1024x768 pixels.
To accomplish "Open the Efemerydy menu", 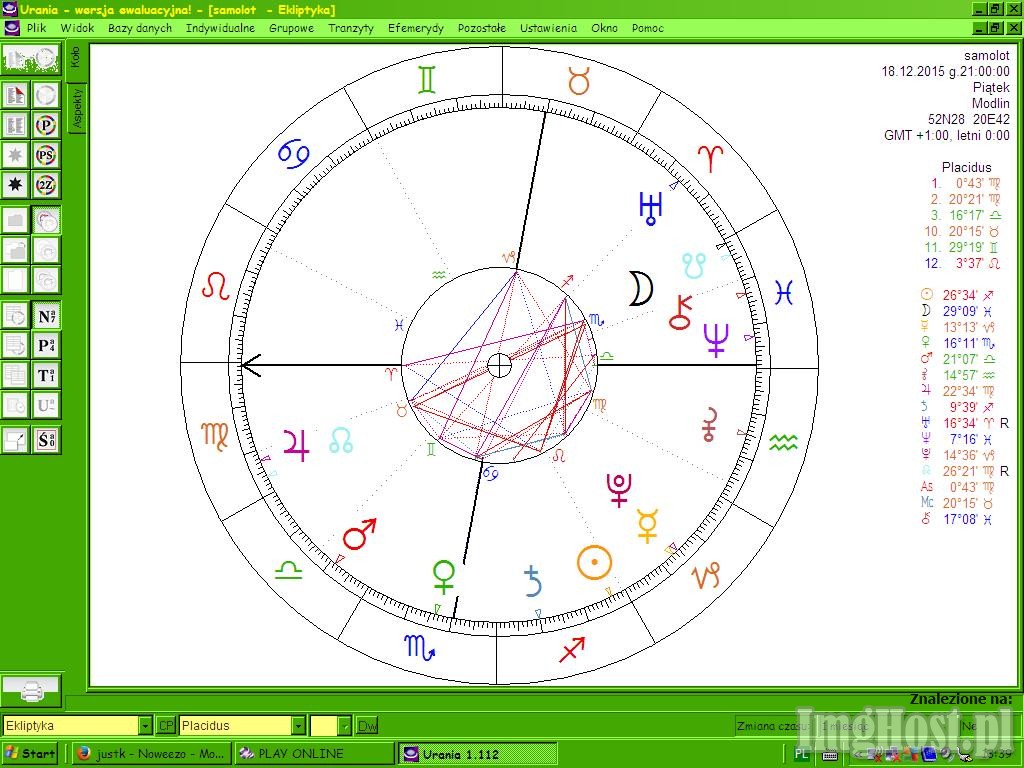I will click(x=415, y=28).
